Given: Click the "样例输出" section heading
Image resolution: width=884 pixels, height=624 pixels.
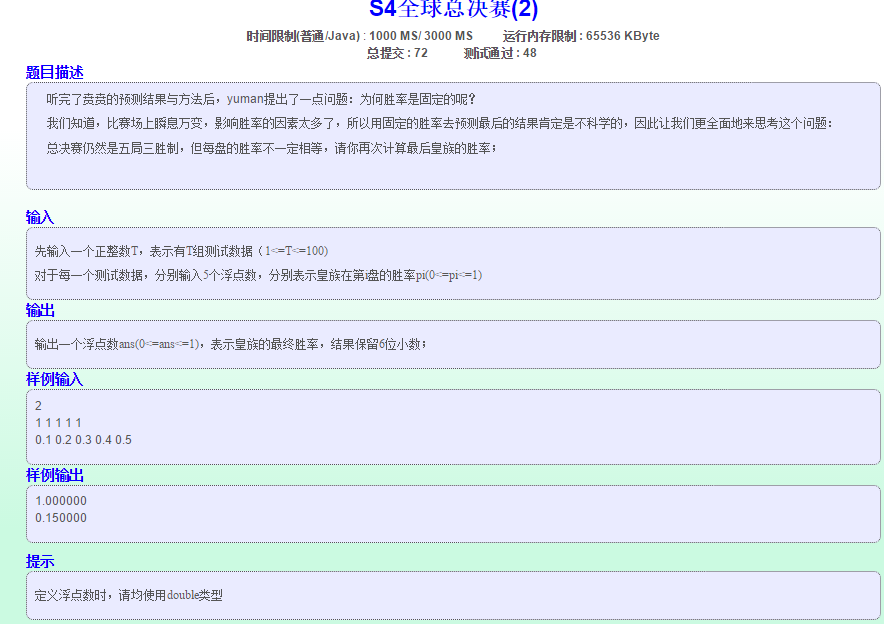Looking at the screenshot, I should (55, 475).
